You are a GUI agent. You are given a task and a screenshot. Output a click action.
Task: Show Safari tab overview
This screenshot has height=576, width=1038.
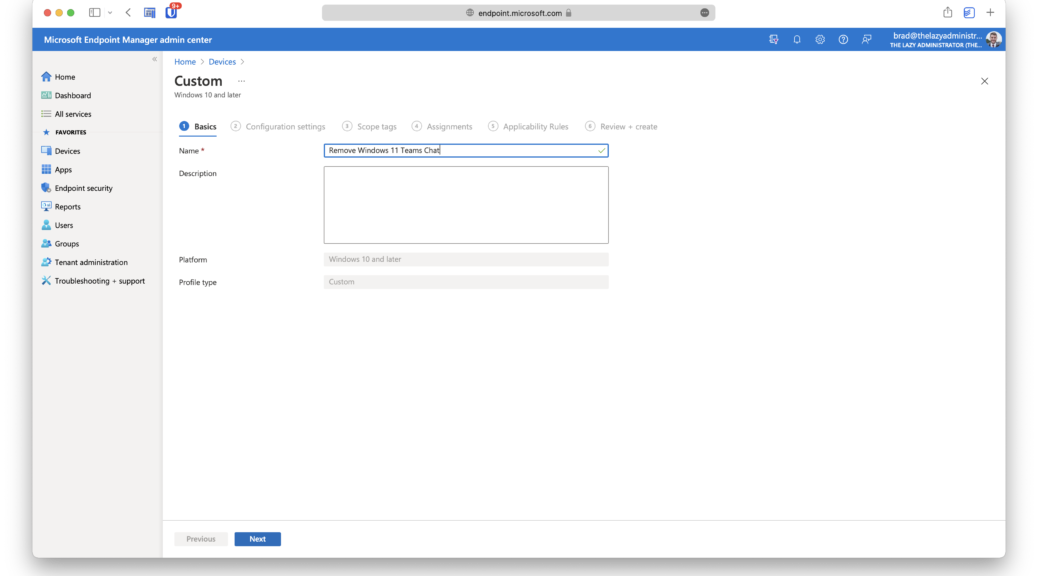[969, 13]
